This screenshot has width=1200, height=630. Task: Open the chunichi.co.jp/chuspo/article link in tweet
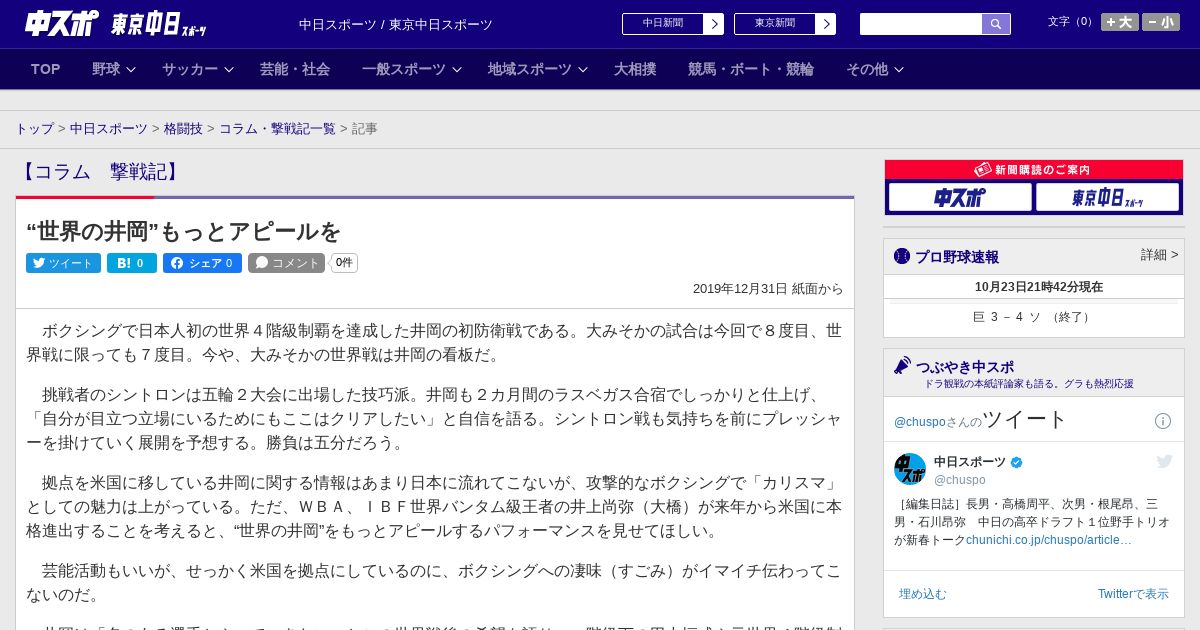click(x=1049, y=540)
